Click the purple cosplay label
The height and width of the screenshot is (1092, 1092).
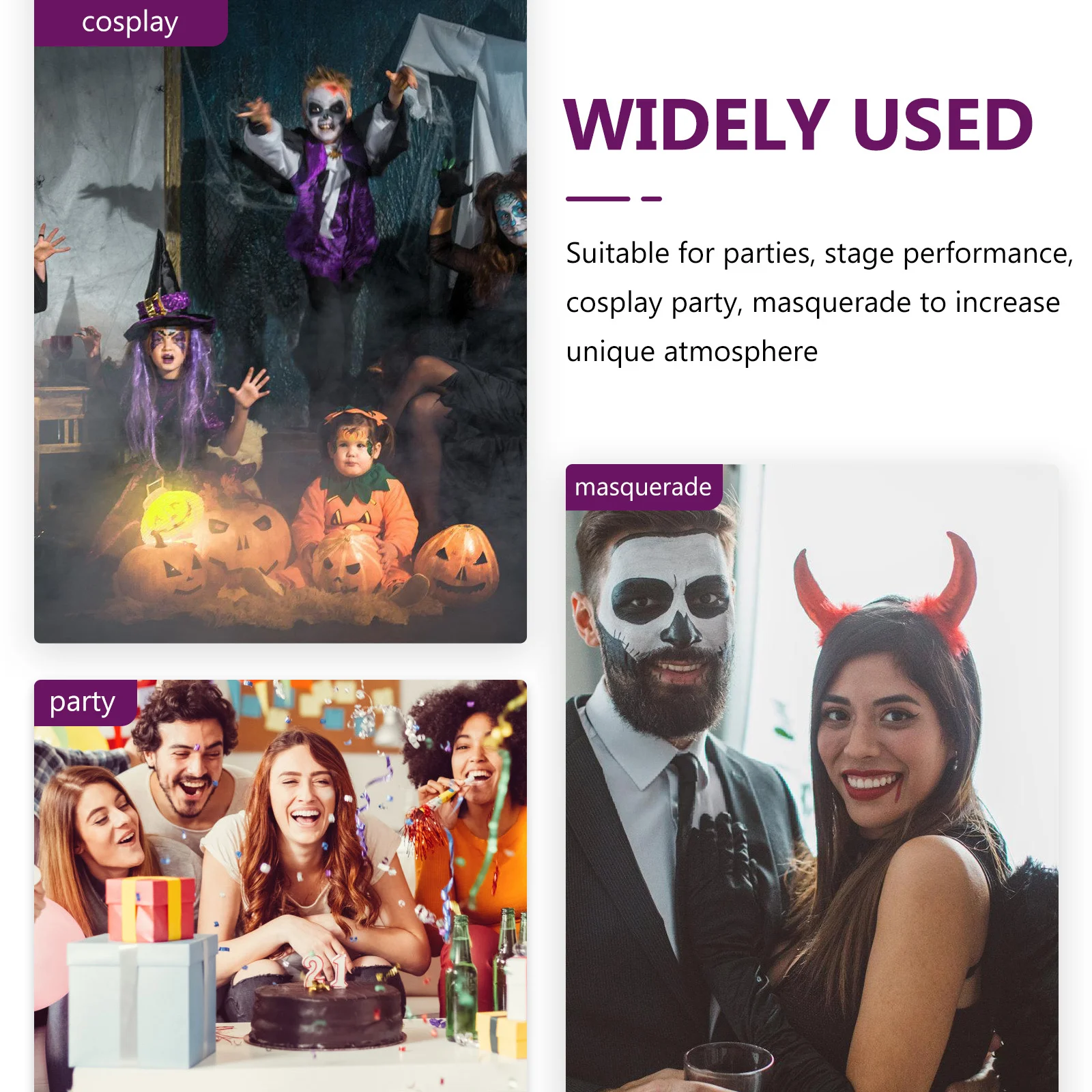(130, 23)
